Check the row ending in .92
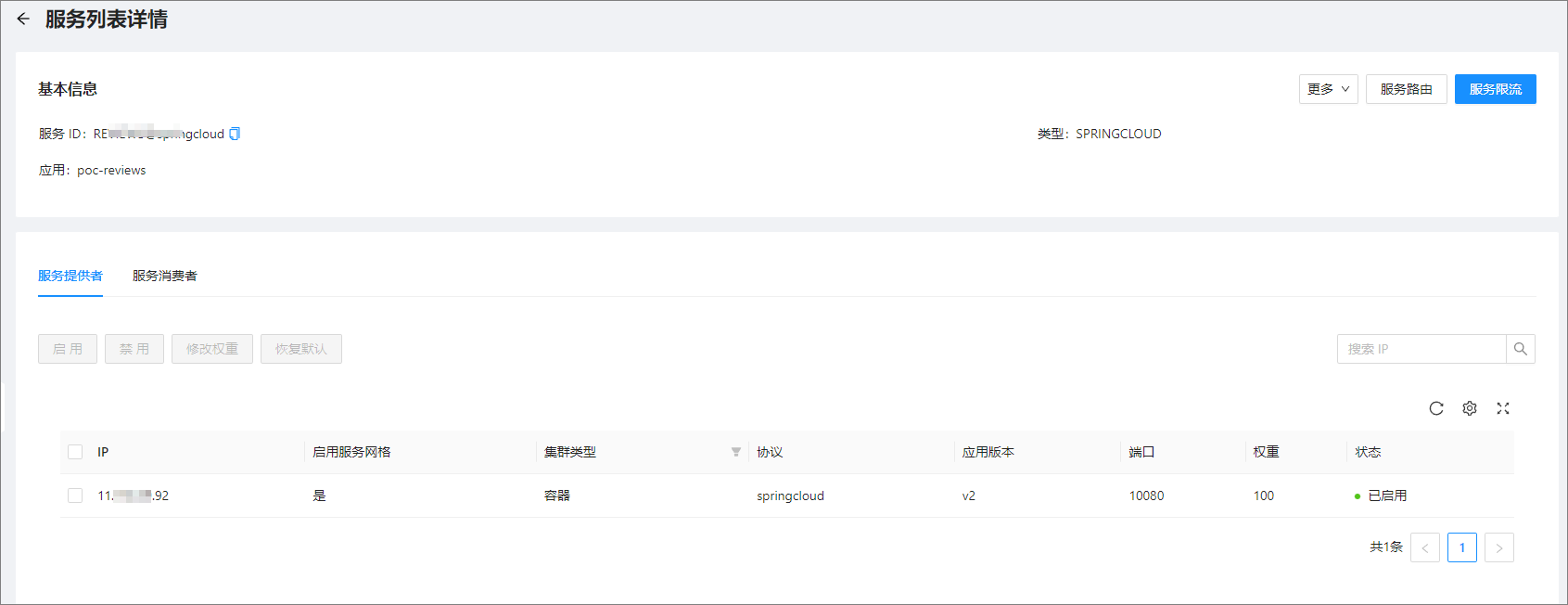This screenshot has width=1568, height=605. coord(75,496)
